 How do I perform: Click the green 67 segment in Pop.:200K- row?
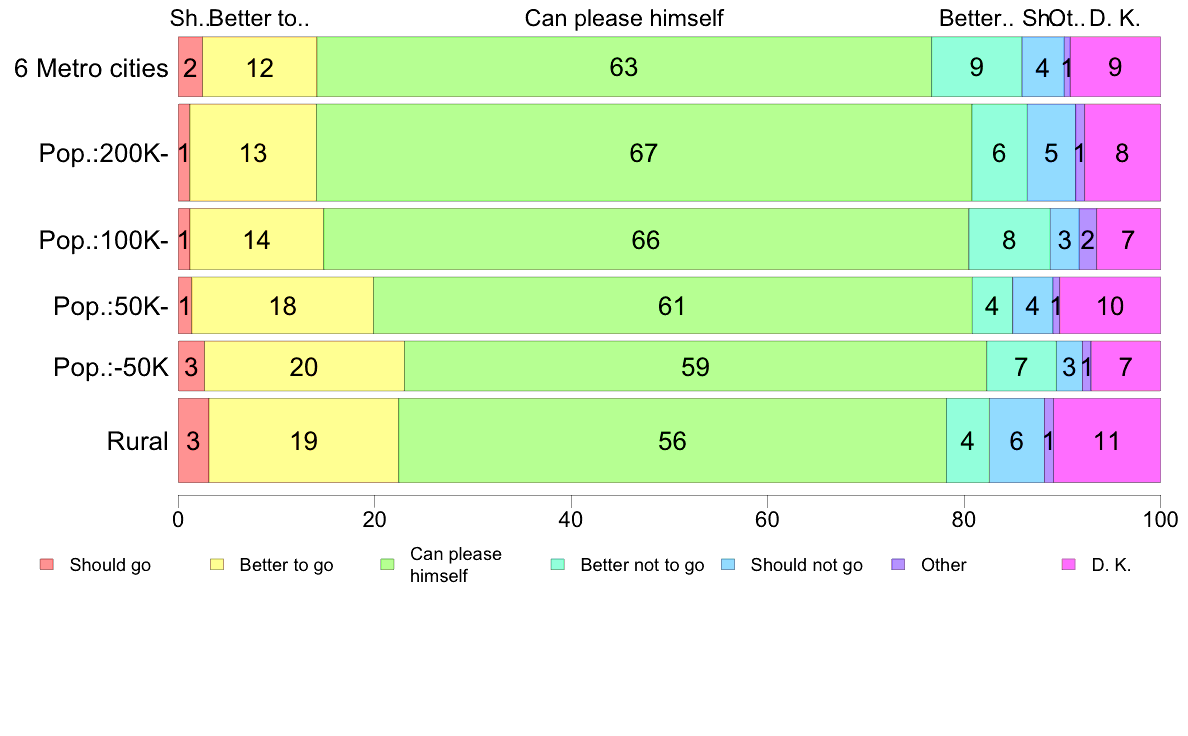pos(644,153)
